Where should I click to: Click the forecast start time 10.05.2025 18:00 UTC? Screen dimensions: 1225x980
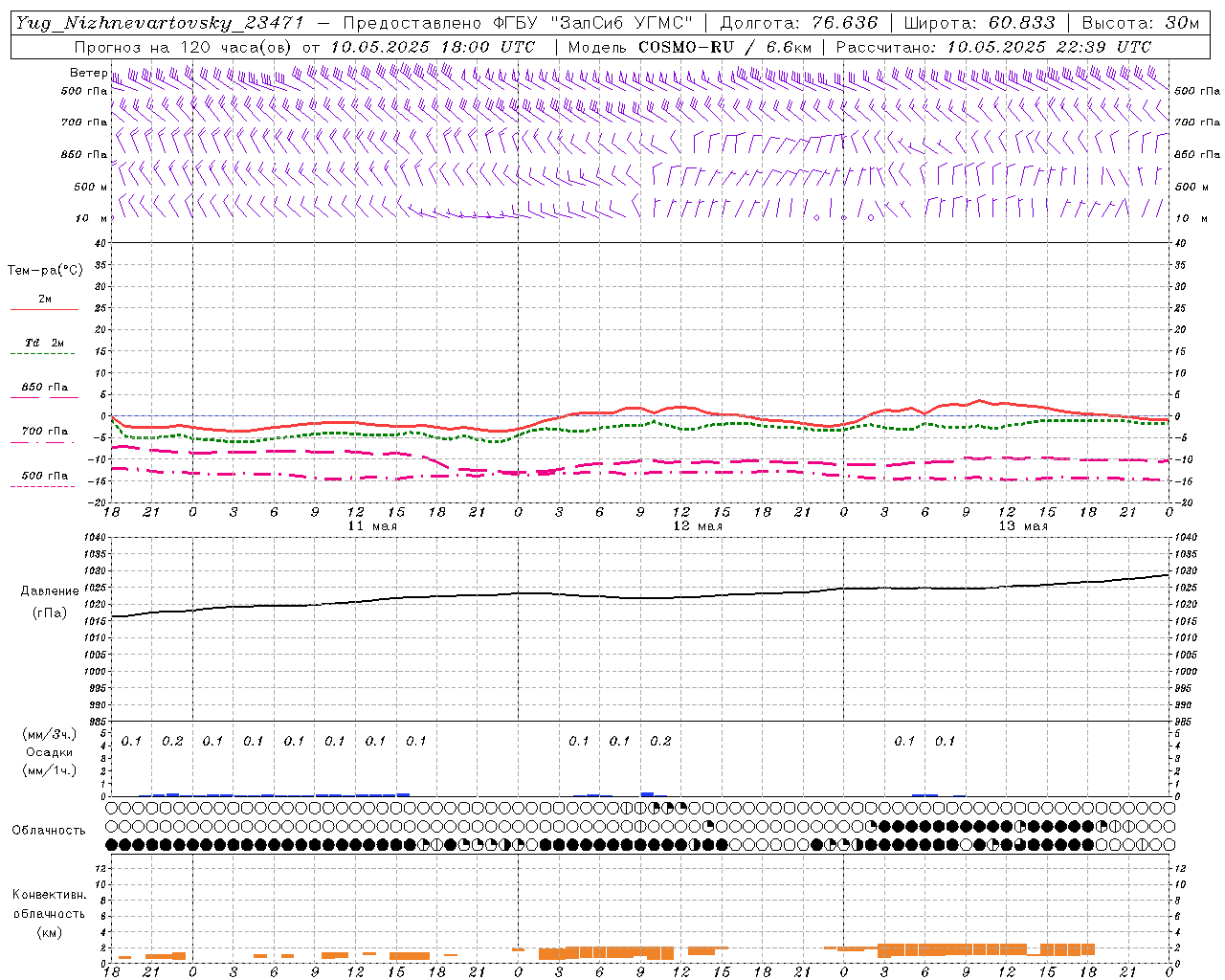pos(433,47)
